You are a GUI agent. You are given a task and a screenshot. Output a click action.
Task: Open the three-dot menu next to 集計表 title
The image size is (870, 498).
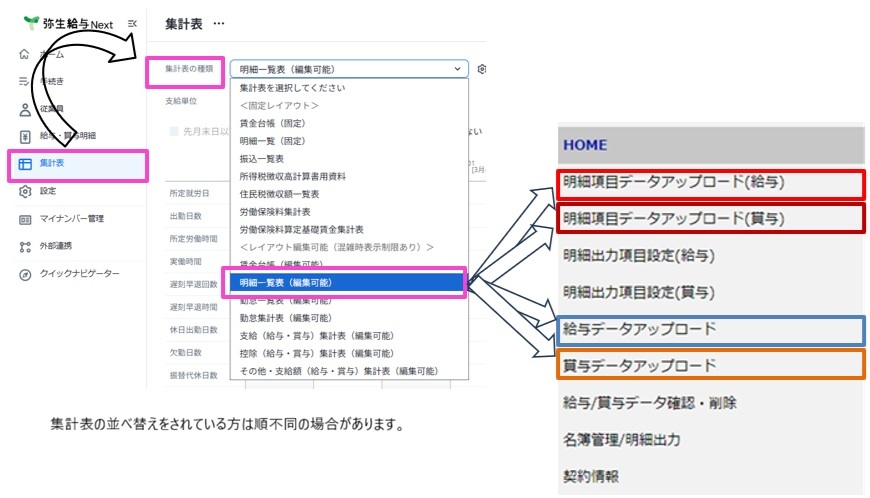click(x=219, y=23)
